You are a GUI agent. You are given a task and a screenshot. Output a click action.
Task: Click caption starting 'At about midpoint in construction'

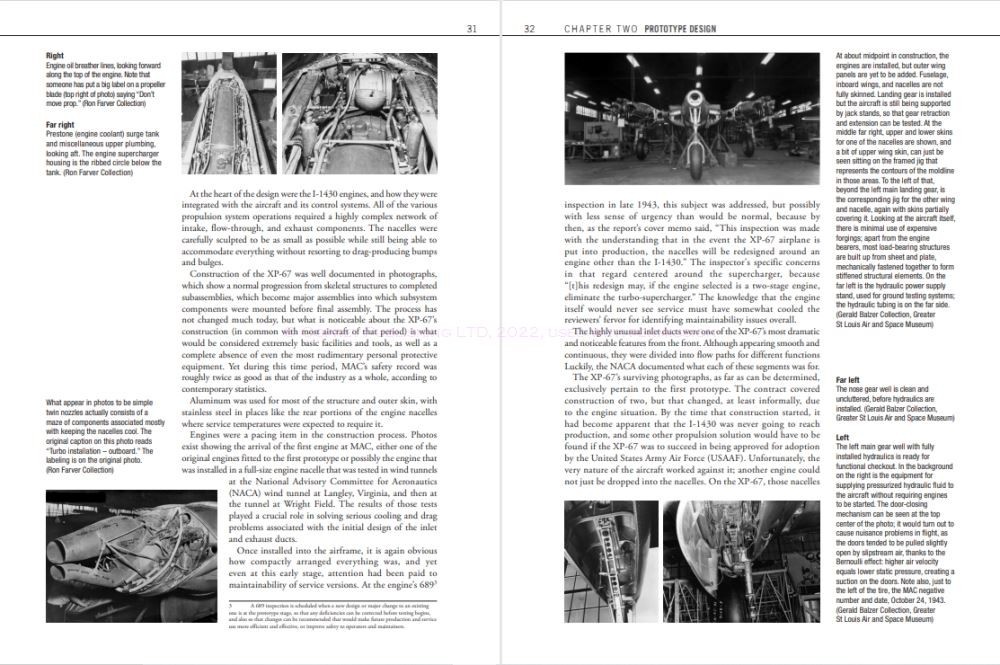coord(895,190)
